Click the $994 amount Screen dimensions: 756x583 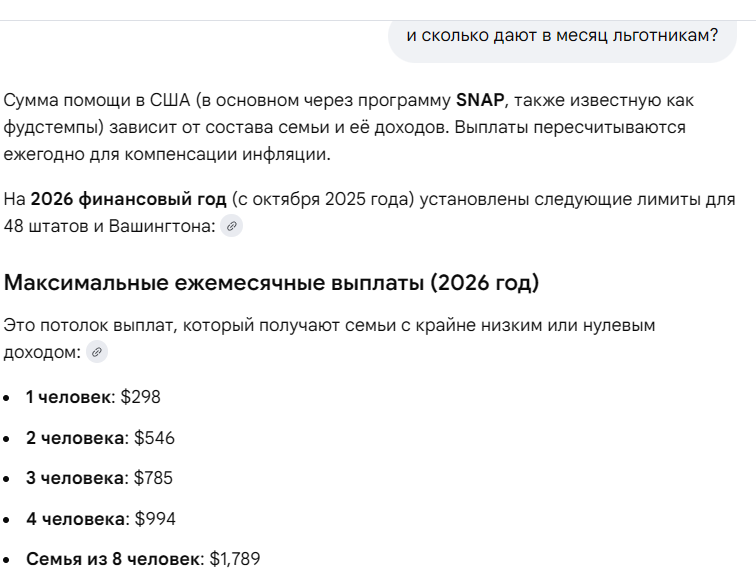(155, 519)
